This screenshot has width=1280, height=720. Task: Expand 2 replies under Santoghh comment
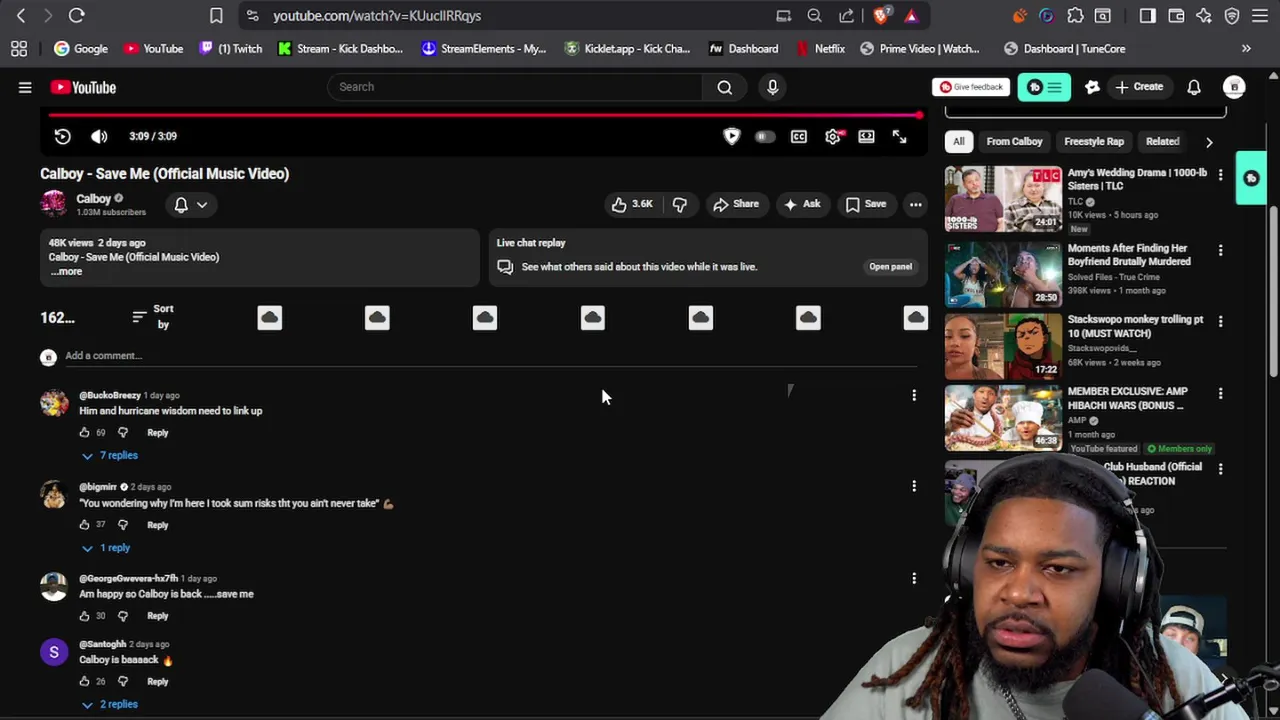pyautogui.click(x=110, y=704)
